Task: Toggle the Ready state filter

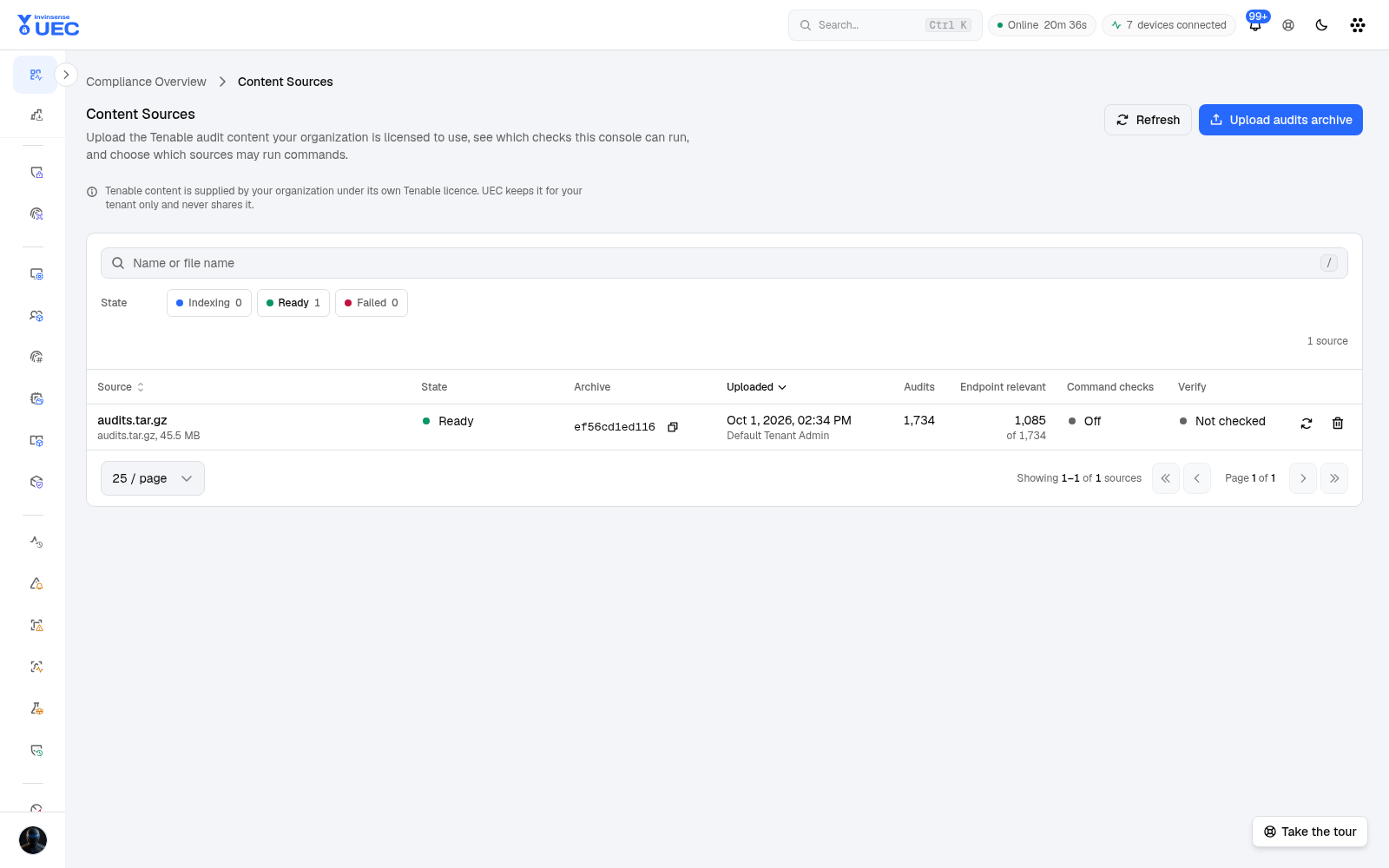Action: coord(293,303)
